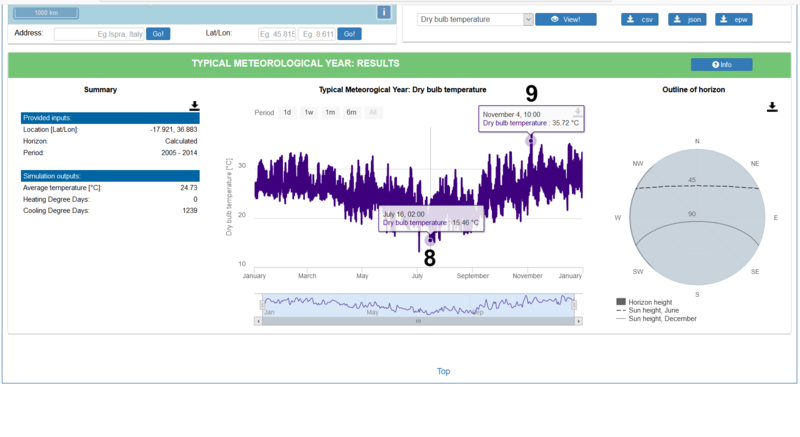Download data as epw

(x=734, y=19)
